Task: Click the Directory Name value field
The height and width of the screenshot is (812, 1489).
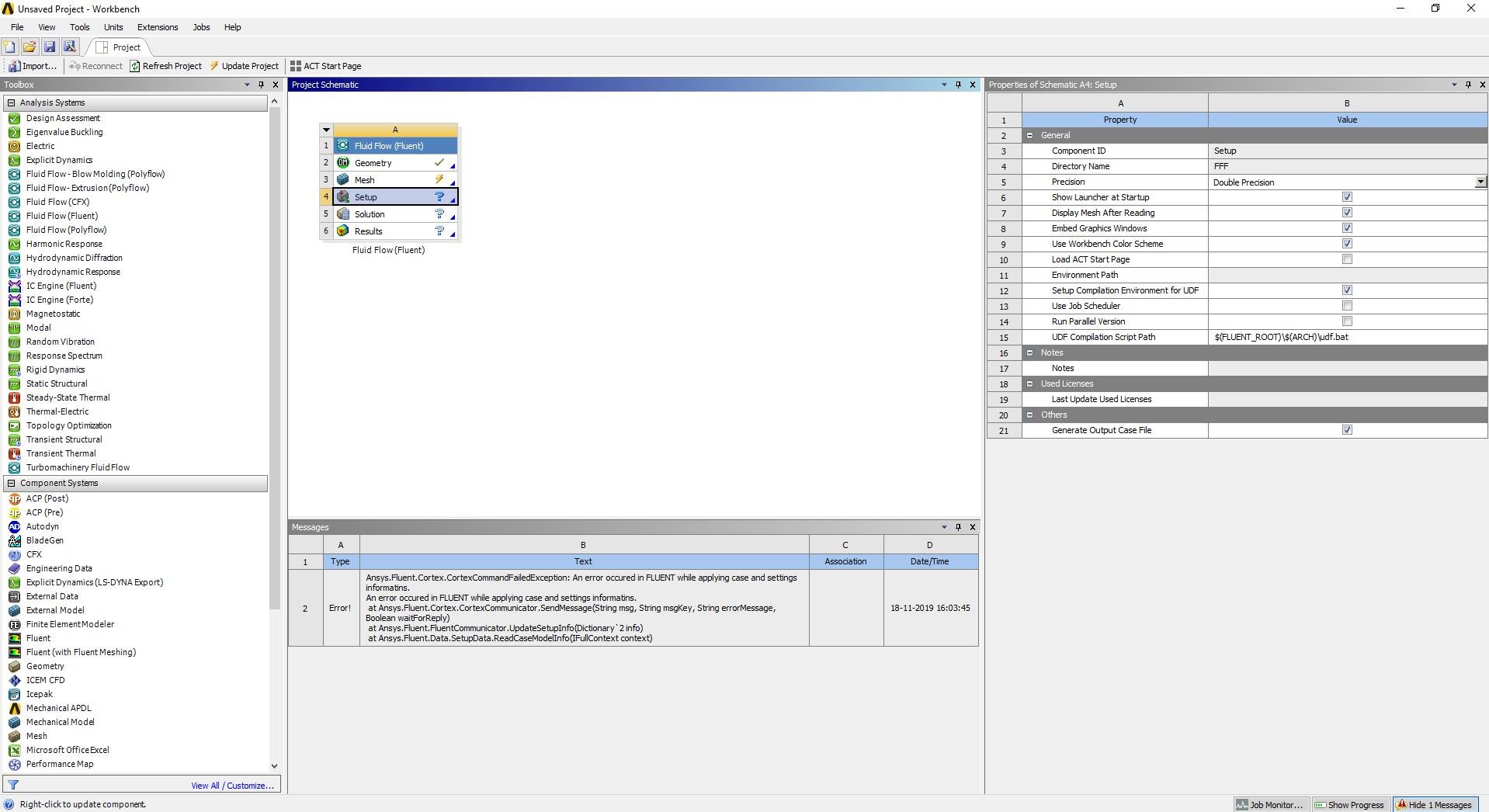Action: (1348, 166)
